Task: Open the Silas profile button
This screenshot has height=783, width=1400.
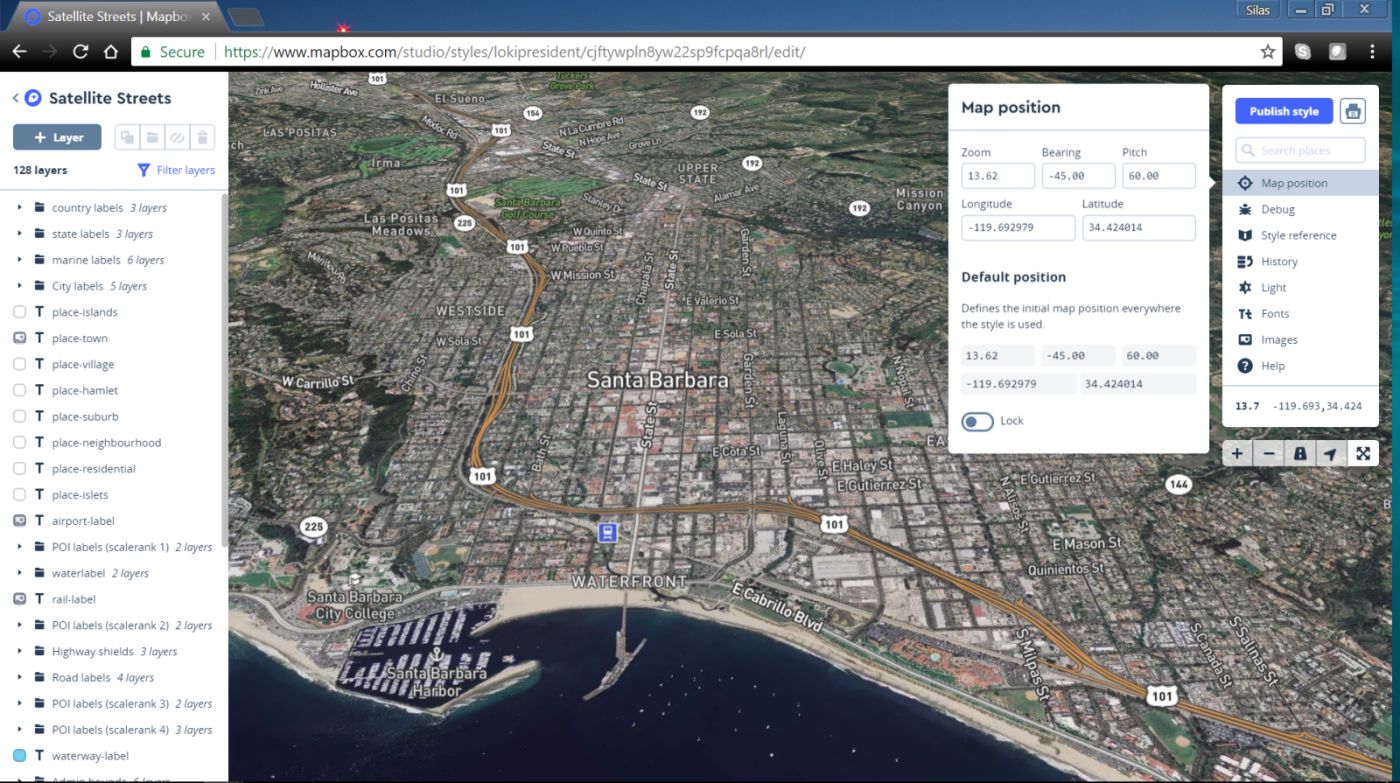Action: [x=1256, y=10]
